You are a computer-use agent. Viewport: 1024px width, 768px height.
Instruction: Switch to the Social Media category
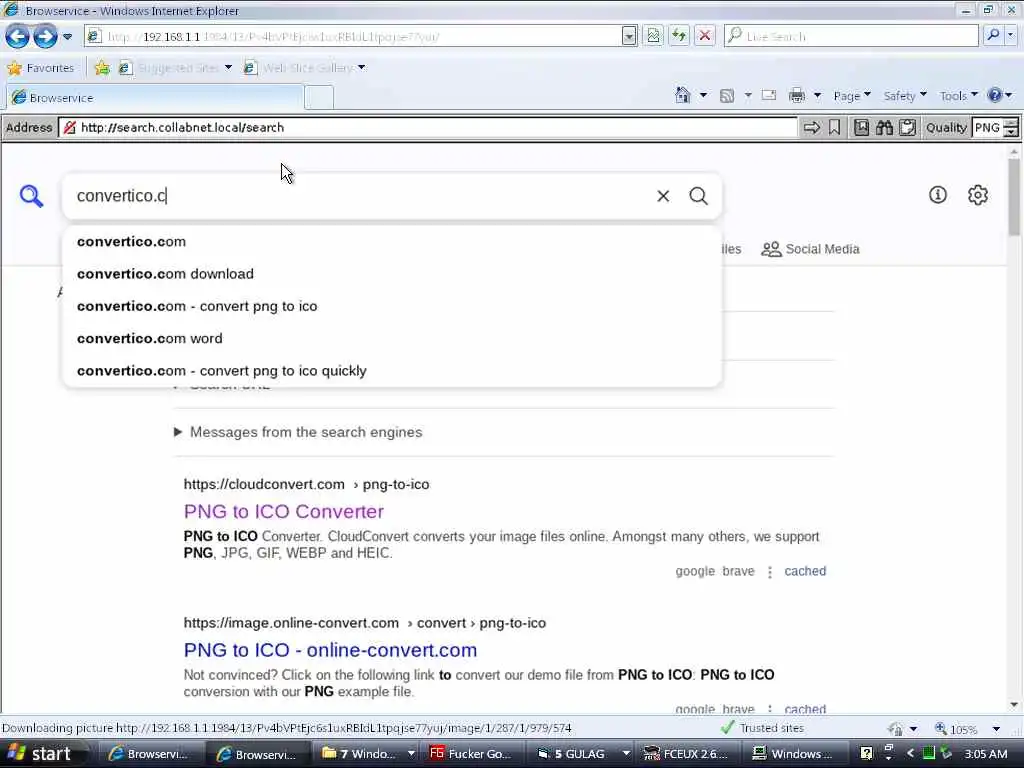point(810,249)
